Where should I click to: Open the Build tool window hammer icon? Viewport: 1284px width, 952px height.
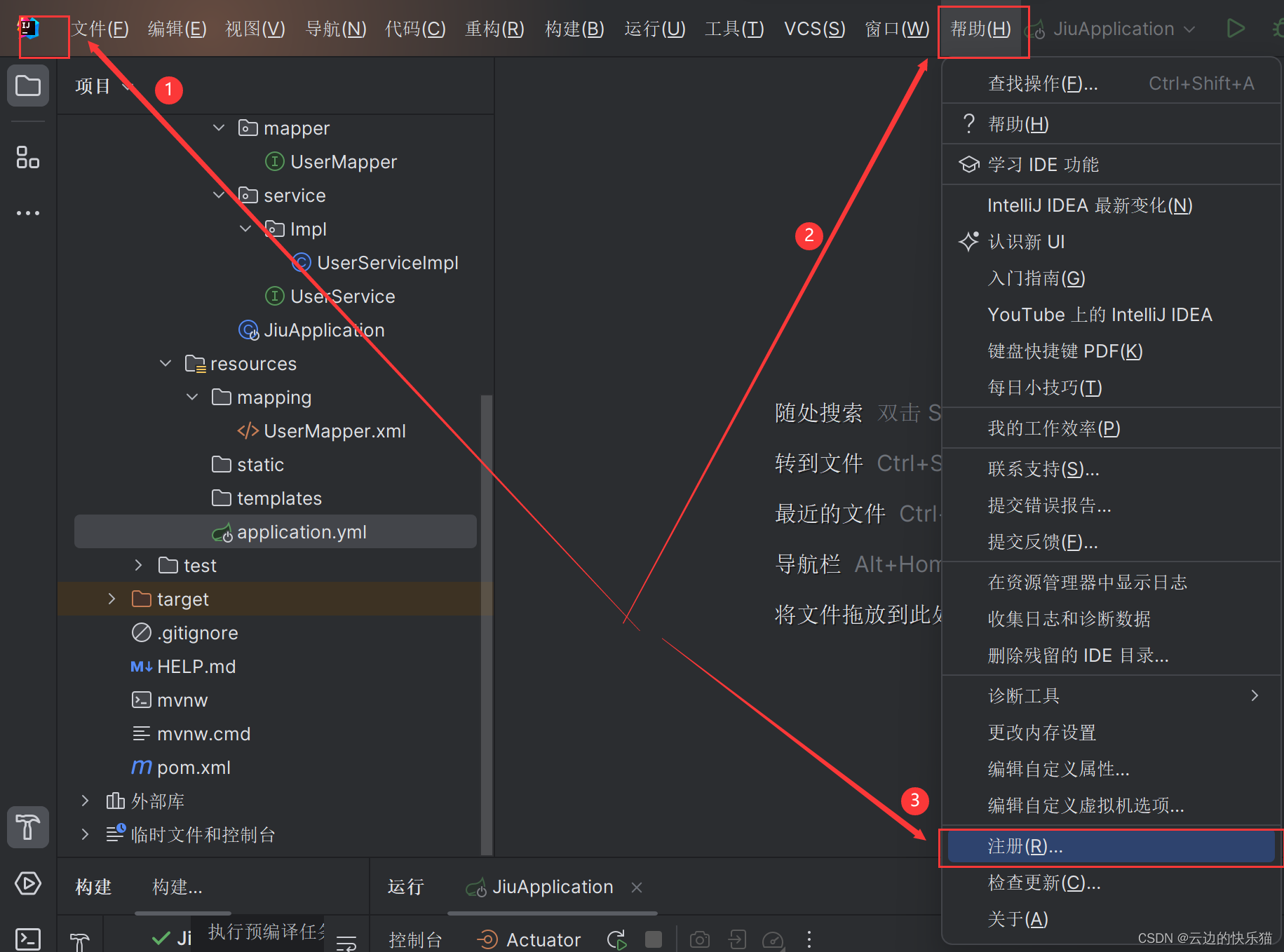[x=28, y=827]
